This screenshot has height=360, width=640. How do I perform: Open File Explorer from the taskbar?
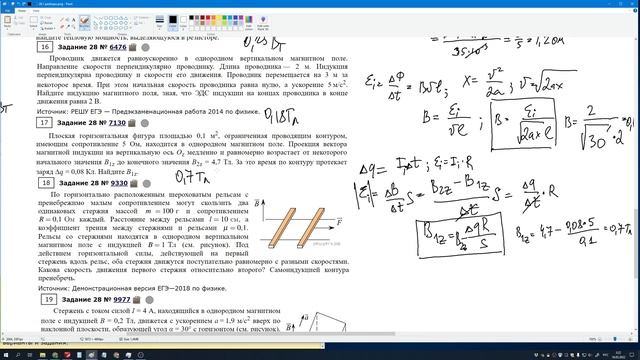(x=42, y=355)
